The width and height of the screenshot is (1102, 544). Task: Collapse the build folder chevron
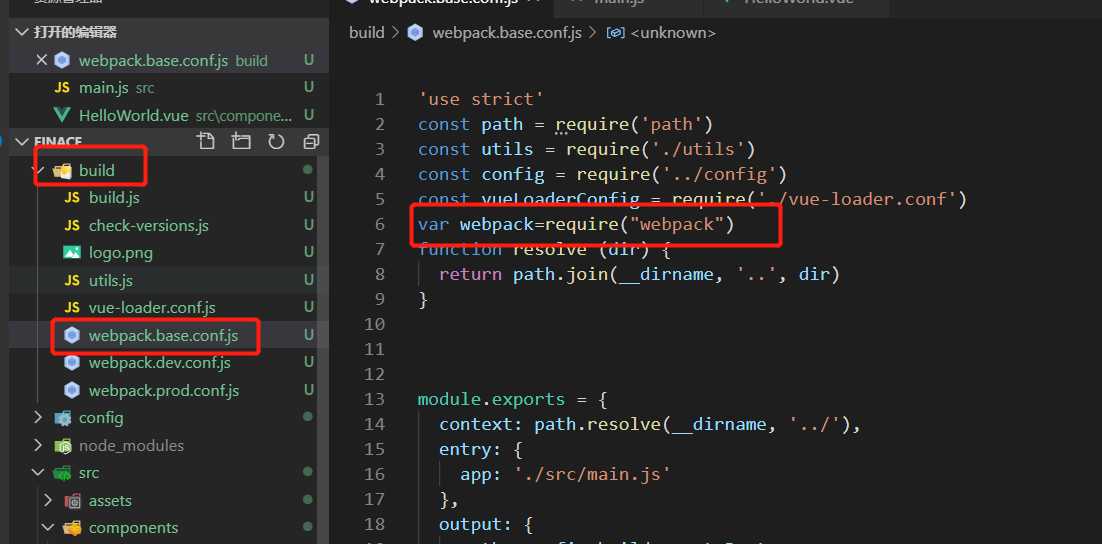tap(39, 170)
